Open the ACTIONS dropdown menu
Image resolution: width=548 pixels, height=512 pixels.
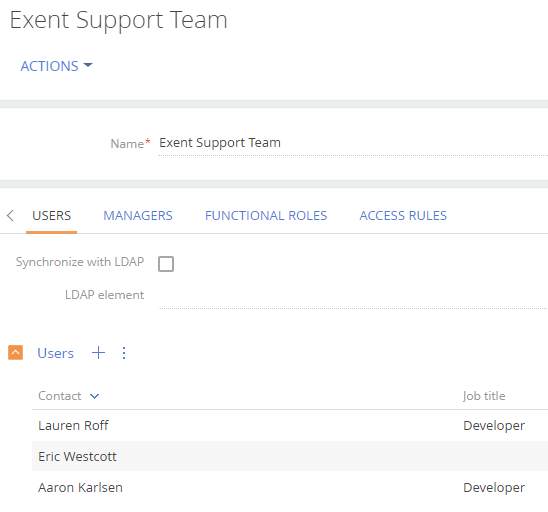(x=56, y=66)
